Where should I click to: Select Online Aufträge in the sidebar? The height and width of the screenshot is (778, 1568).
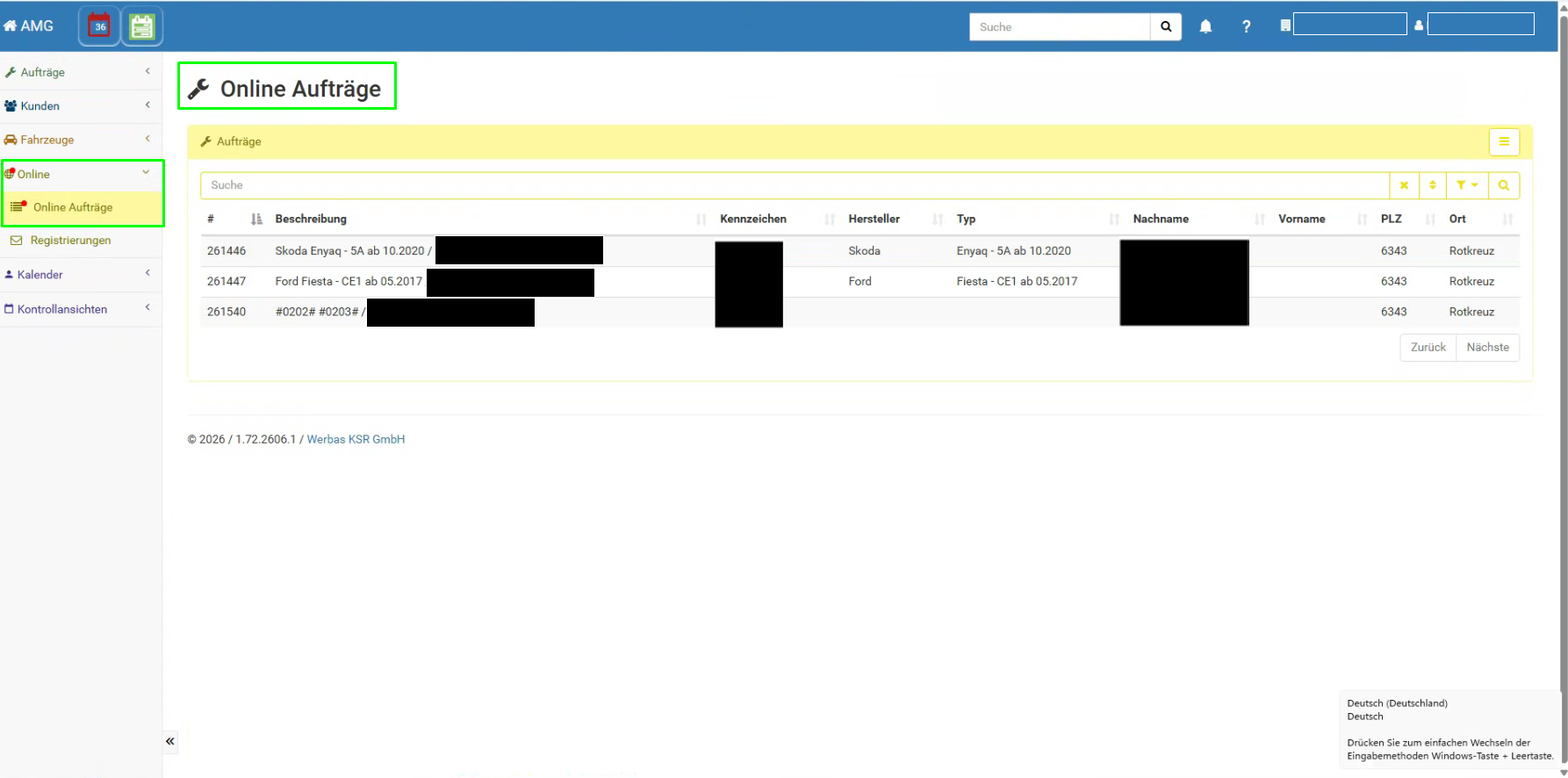tap(83, 207)
